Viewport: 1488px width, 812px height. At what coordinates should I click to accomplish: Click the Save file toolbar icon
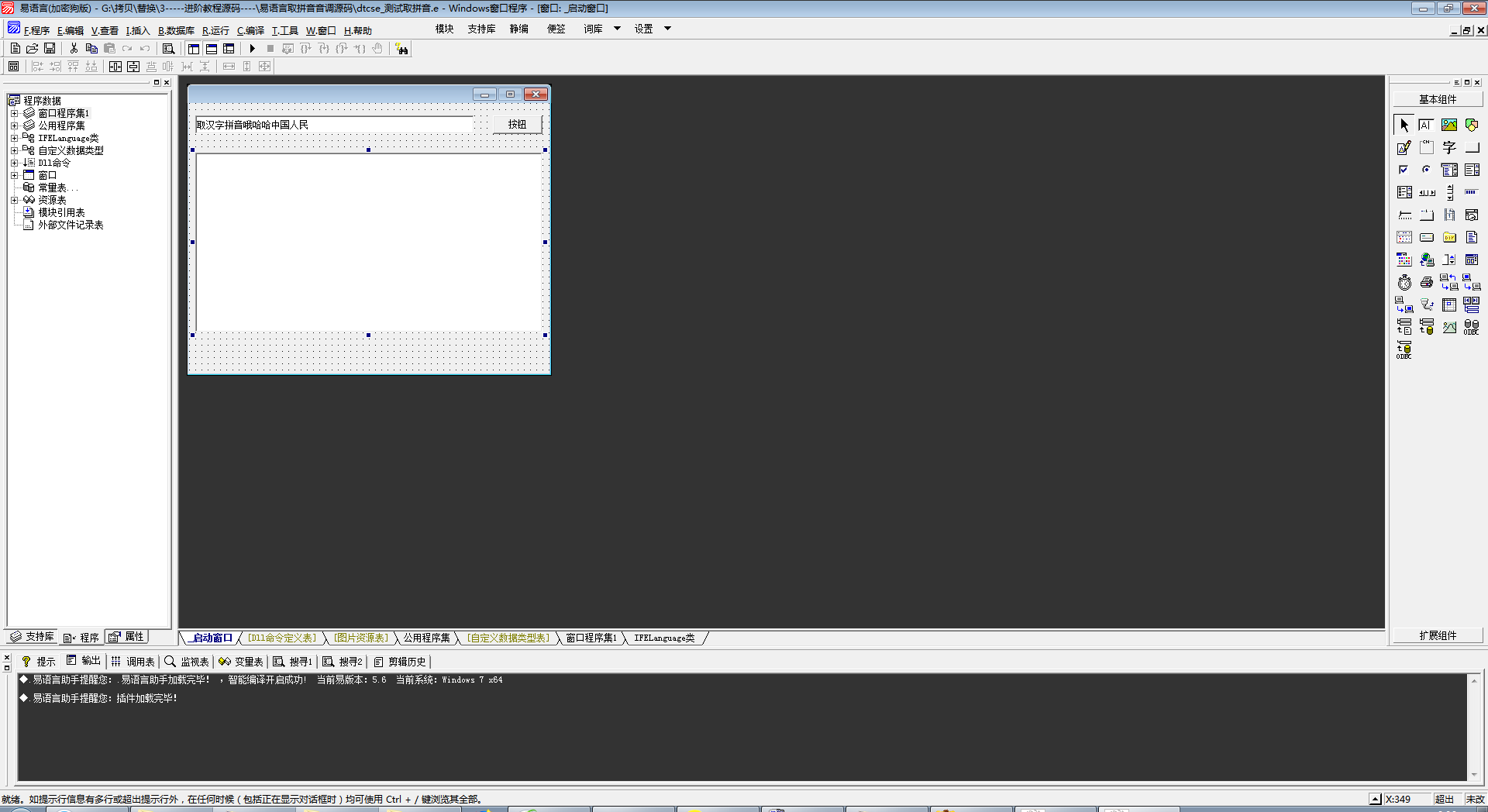[50, 49]
